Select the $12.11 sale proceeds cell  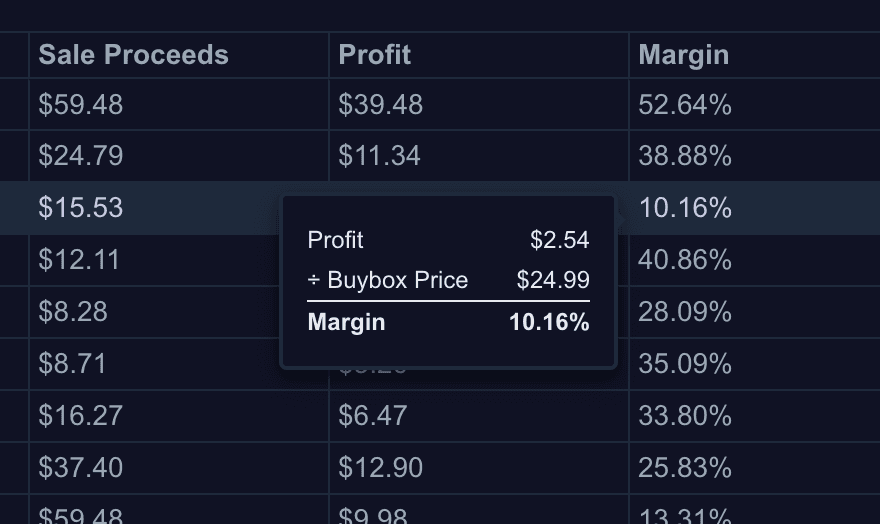(79, 260)
